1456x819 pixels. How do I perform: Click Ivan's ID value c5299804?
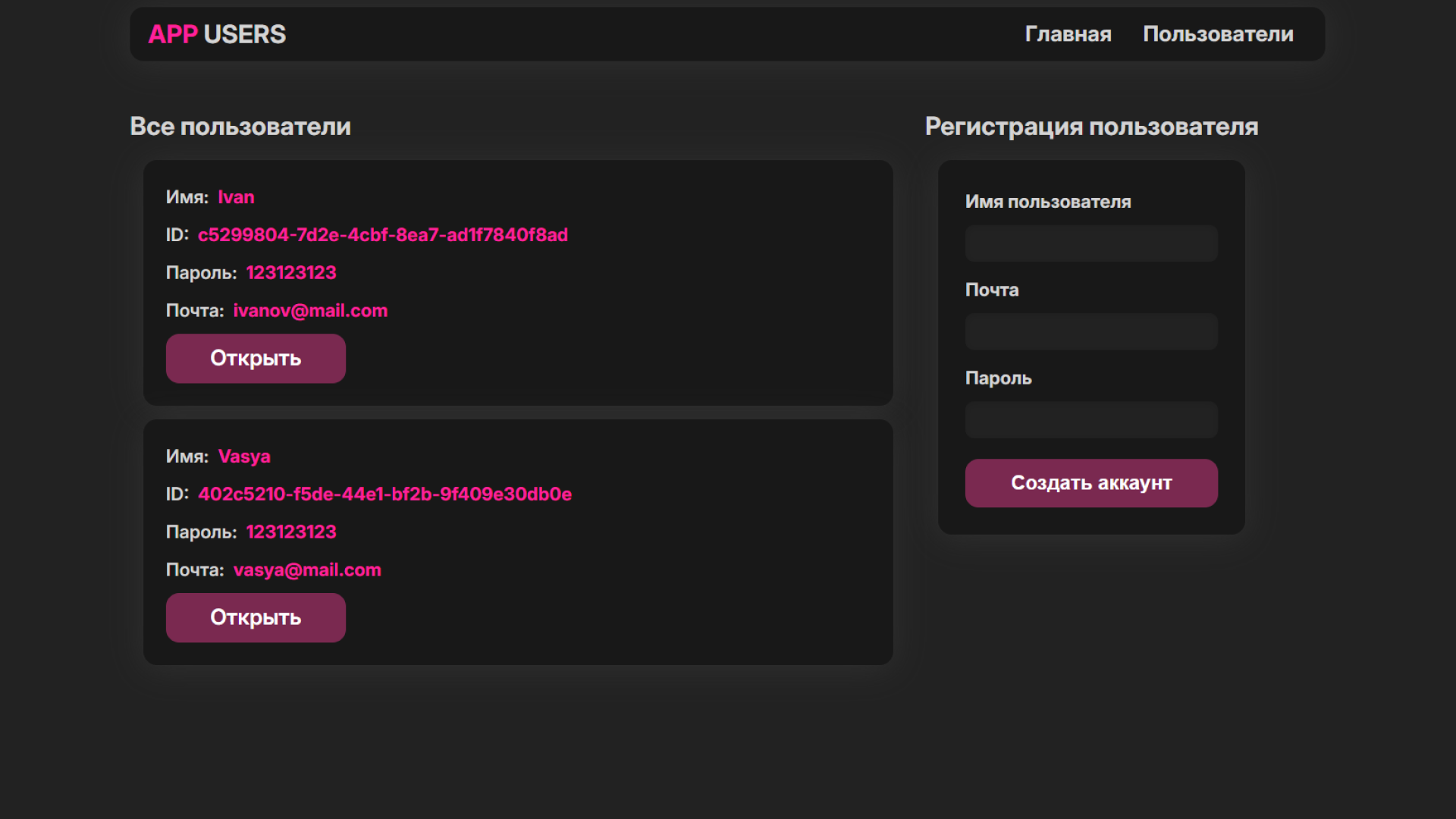(382, 235)
